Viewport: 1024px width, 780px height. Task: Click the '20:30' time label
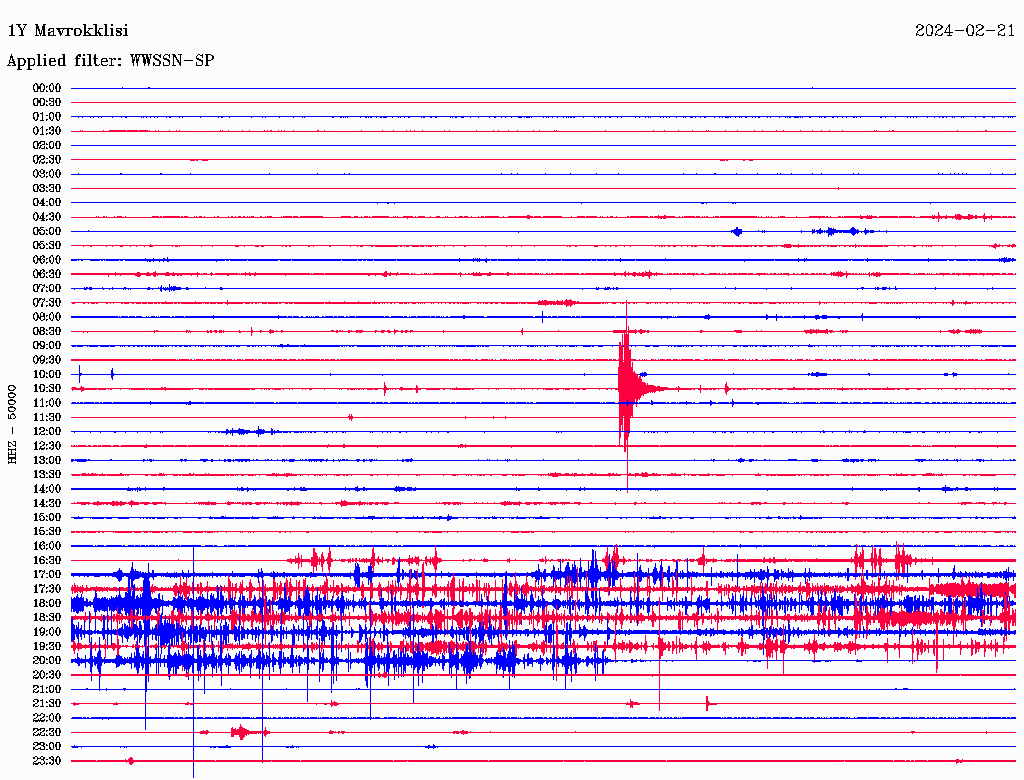click(x=46, y=675)
